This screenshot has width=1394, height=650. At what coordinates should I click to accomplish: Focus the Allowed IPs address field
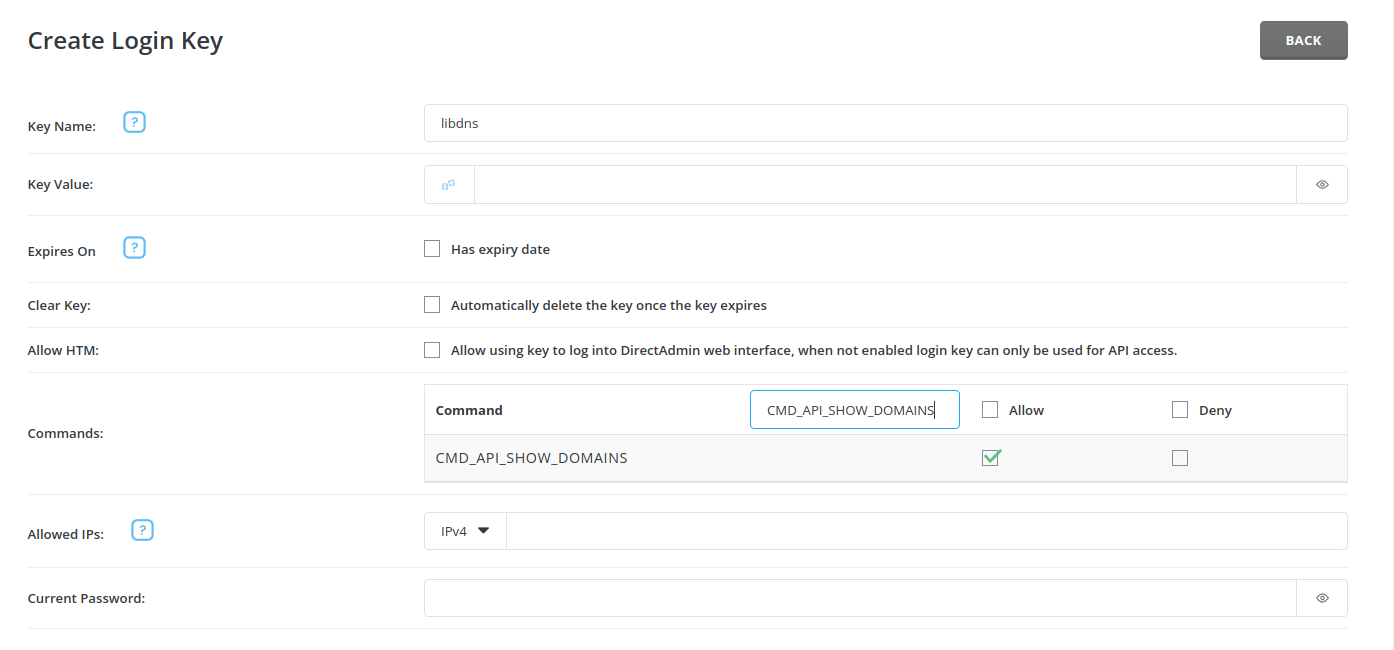pyautogui.click(x=926, y=531)
